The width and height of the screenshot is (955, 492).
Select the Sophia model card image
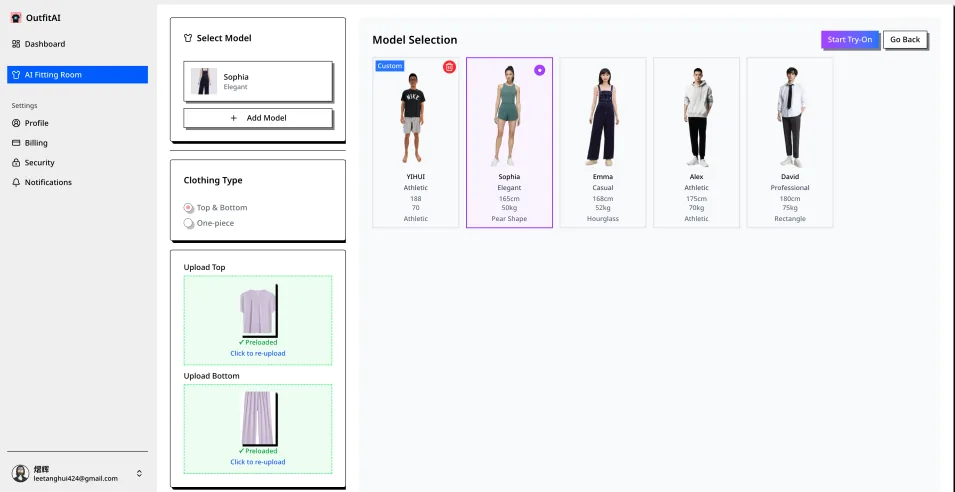pyautogui.click(x=509, y=116)
